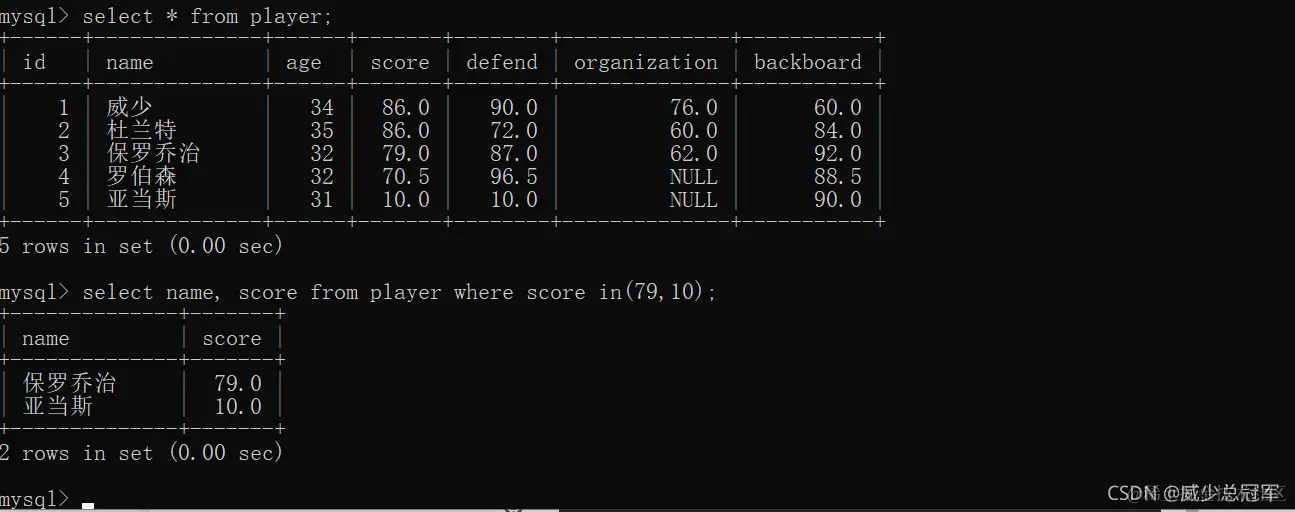The width and height of the screenshot is (1295, 512).
Task: Click the blinking cursor at the last mysql prompt
Action: click(x=88, y=506)
